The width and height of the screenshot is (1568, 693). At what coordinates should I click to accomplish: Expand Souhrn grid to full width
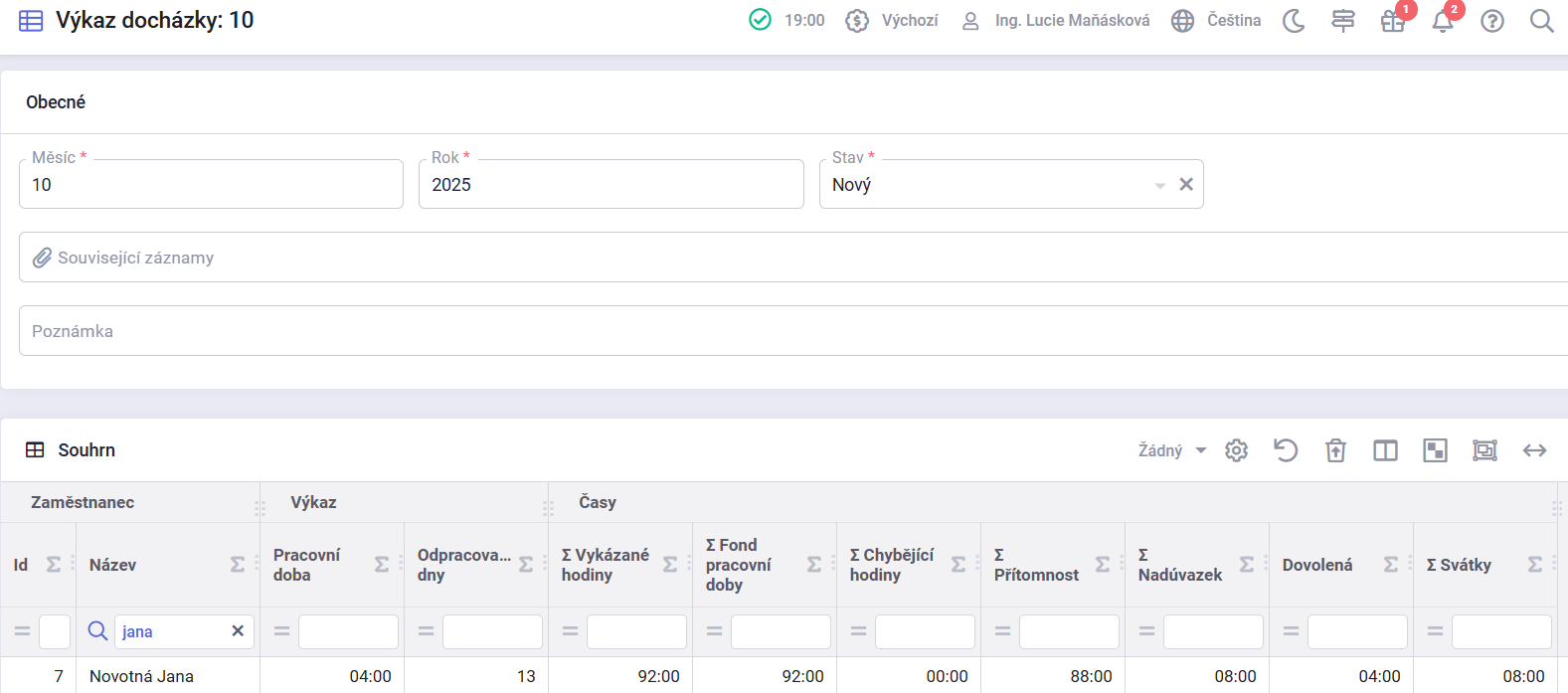[x=1534, y=450]
